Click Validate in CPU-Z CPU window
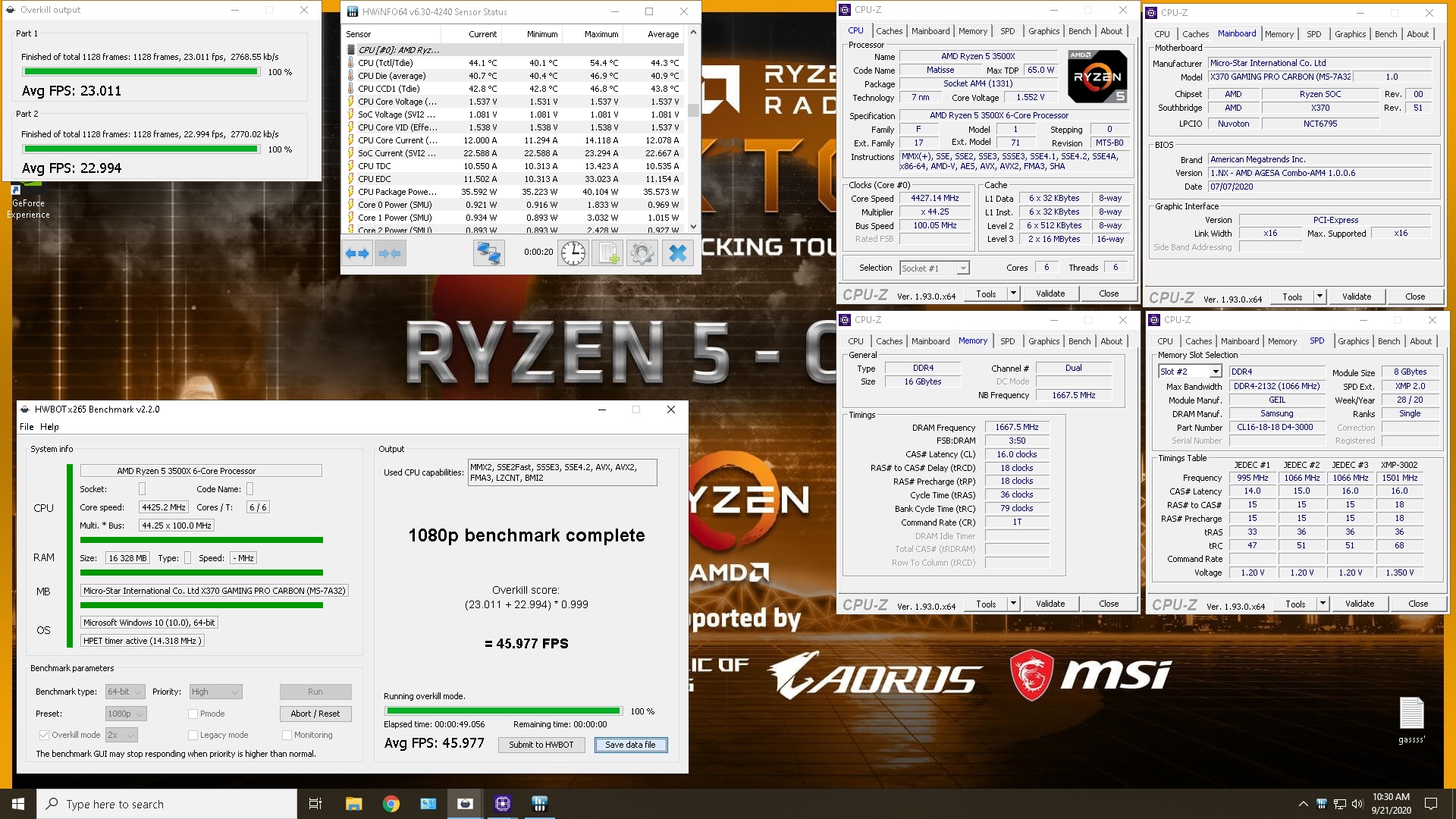Screen dimensions: 1456x819 click(1050, 293)
